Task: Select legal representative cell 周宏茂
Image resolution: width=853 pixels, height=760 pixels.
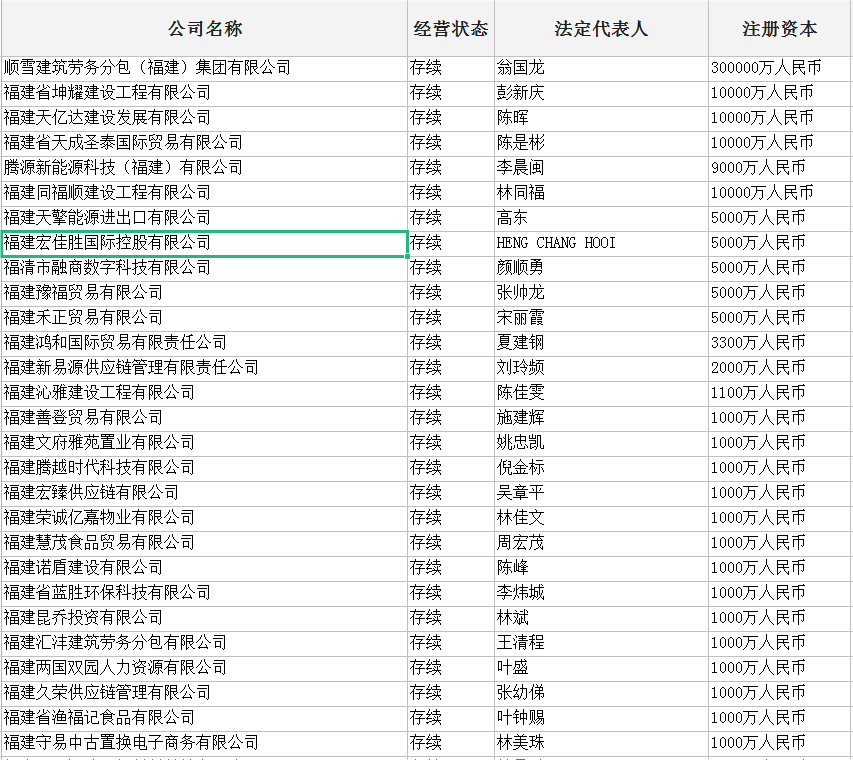Action: pyautogui.click(x=601, y=543)
